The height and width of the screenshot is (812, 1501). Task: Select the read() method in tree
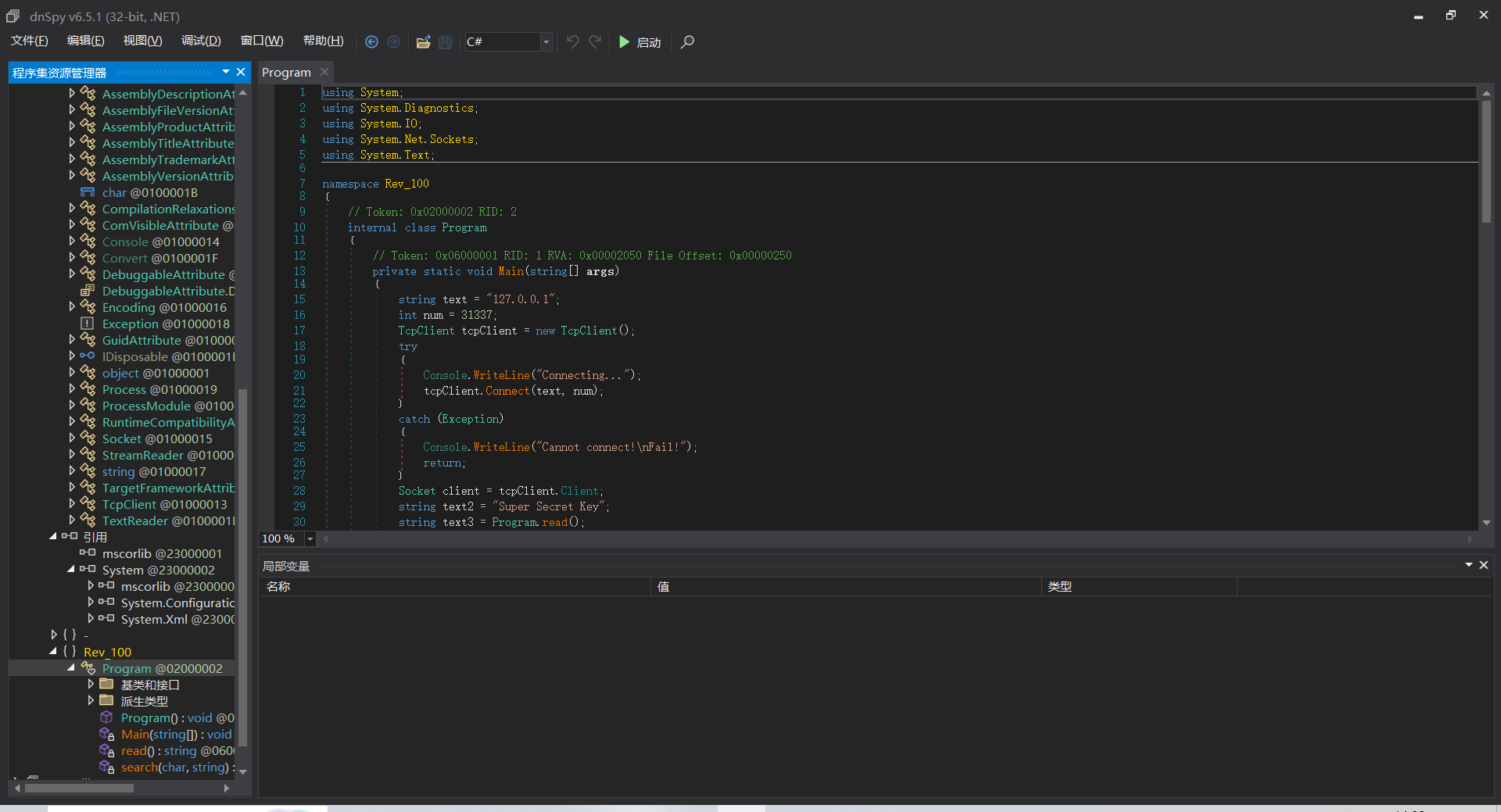click(177, 750)
